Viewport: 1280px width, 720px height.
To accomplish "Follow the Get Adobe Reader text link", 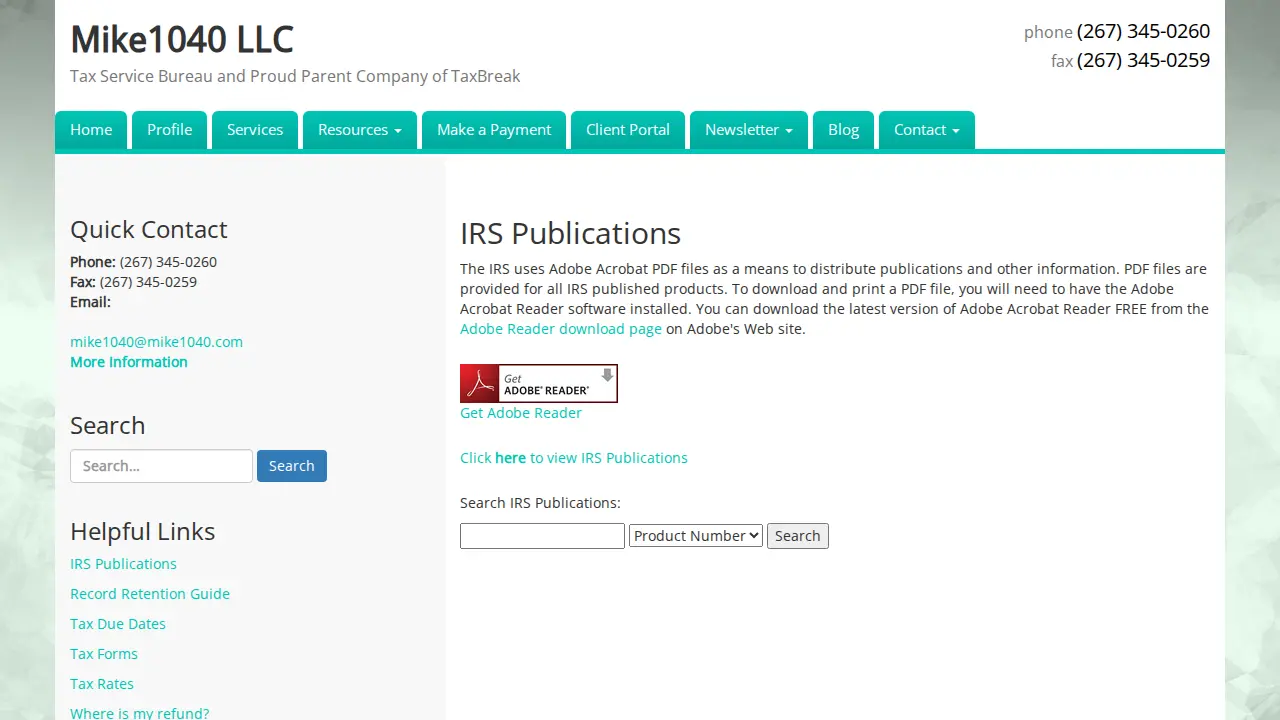I will coord(521,413).
